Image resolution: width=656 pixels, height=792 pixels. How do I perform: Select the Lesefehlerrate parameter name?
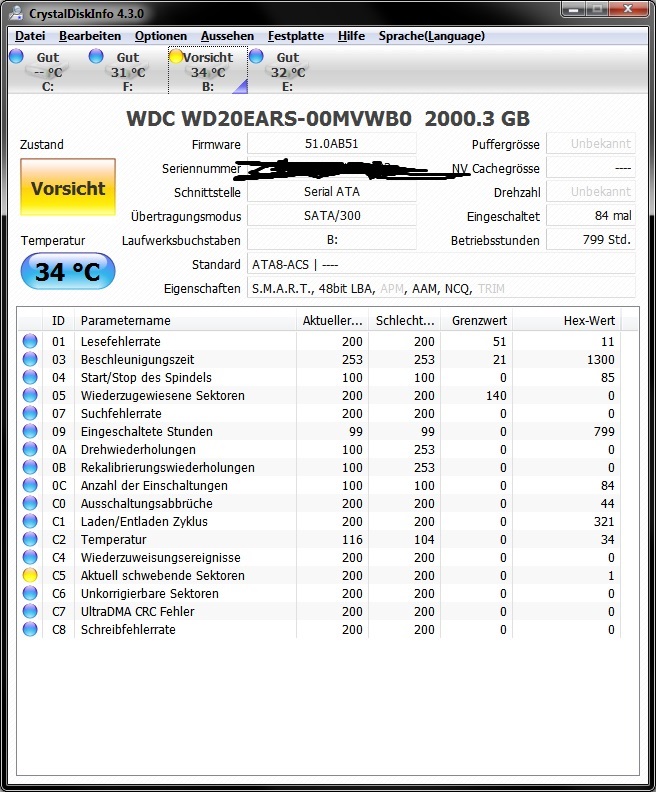point(121,341)
